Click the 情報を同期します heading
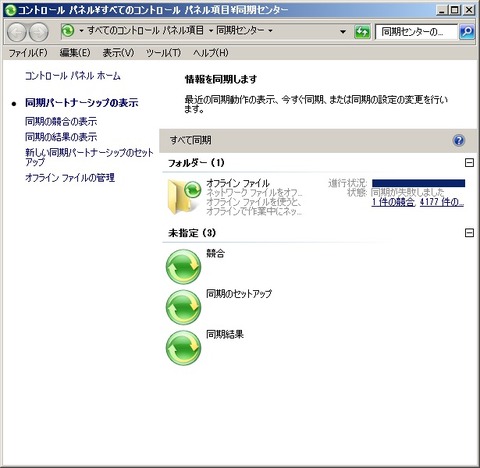Image resolution: width=480 pixels, height=468 pixels. 221,79
